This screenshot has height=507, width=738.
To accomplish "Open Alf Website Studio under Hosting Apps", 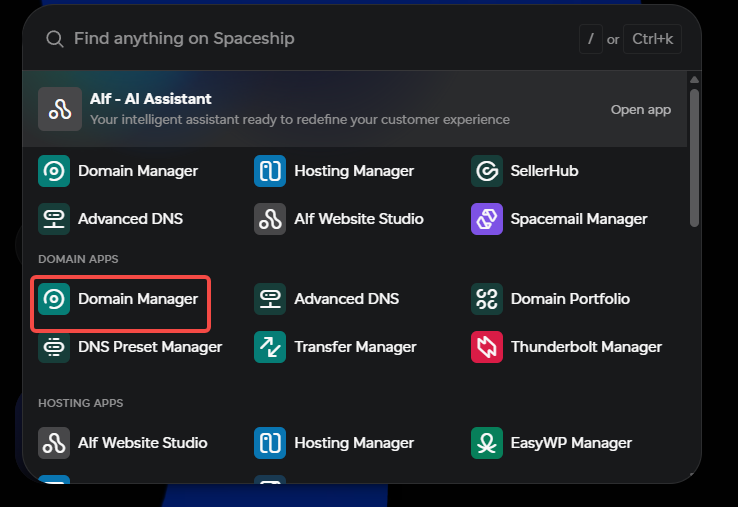I will click(x=123, y=443).
